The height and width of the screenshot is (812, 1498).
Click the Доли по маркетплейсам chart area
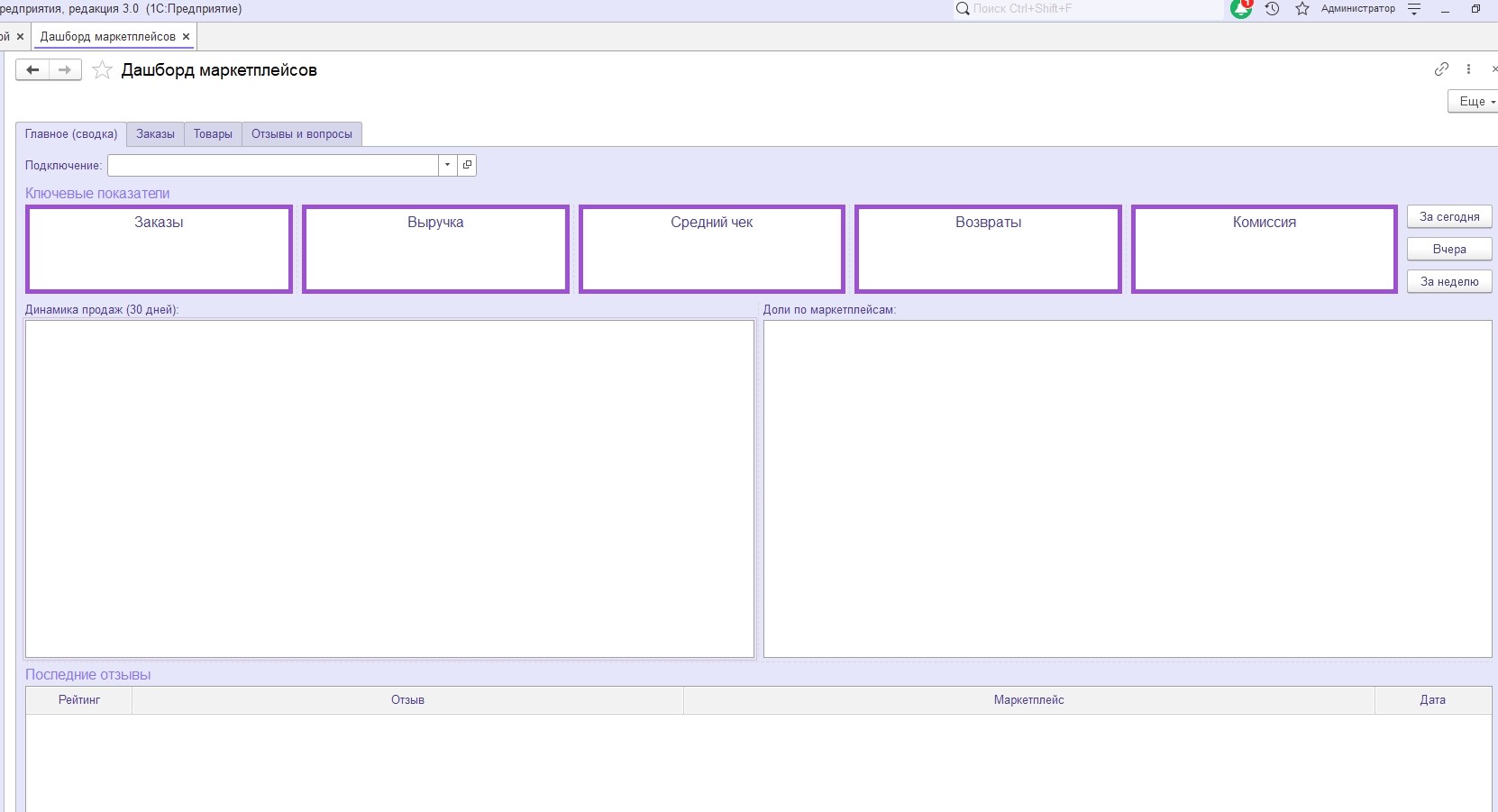point(1128,488)
